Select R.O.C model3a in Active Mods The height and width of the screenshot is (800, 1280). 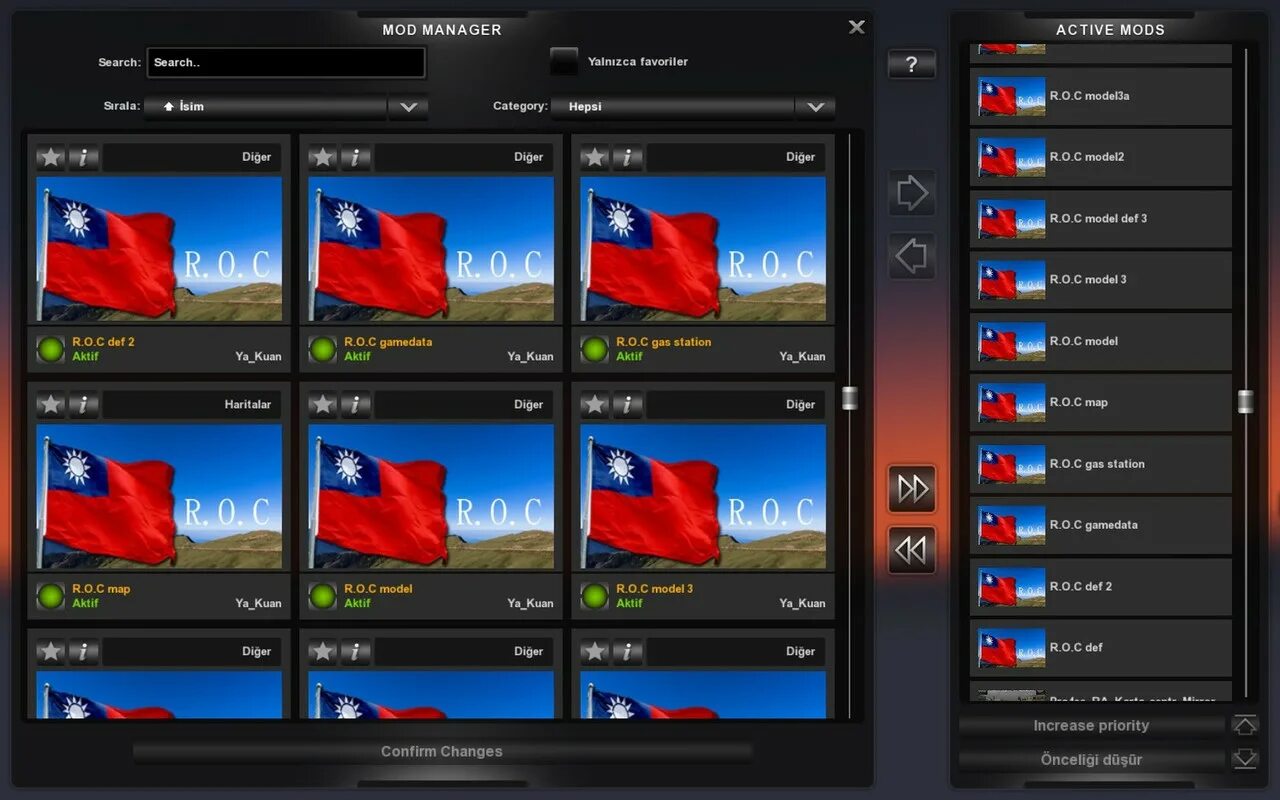[1101, 96]
